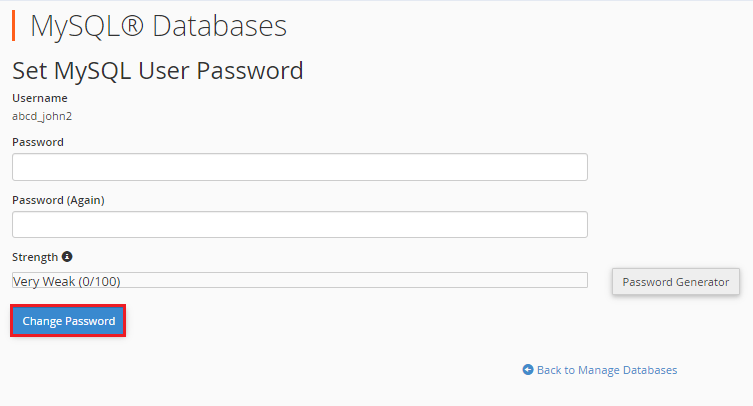Click the (0/100) strength score
Image resolution: width=753 pixels, height=406 pixels.
pos(105,281)
